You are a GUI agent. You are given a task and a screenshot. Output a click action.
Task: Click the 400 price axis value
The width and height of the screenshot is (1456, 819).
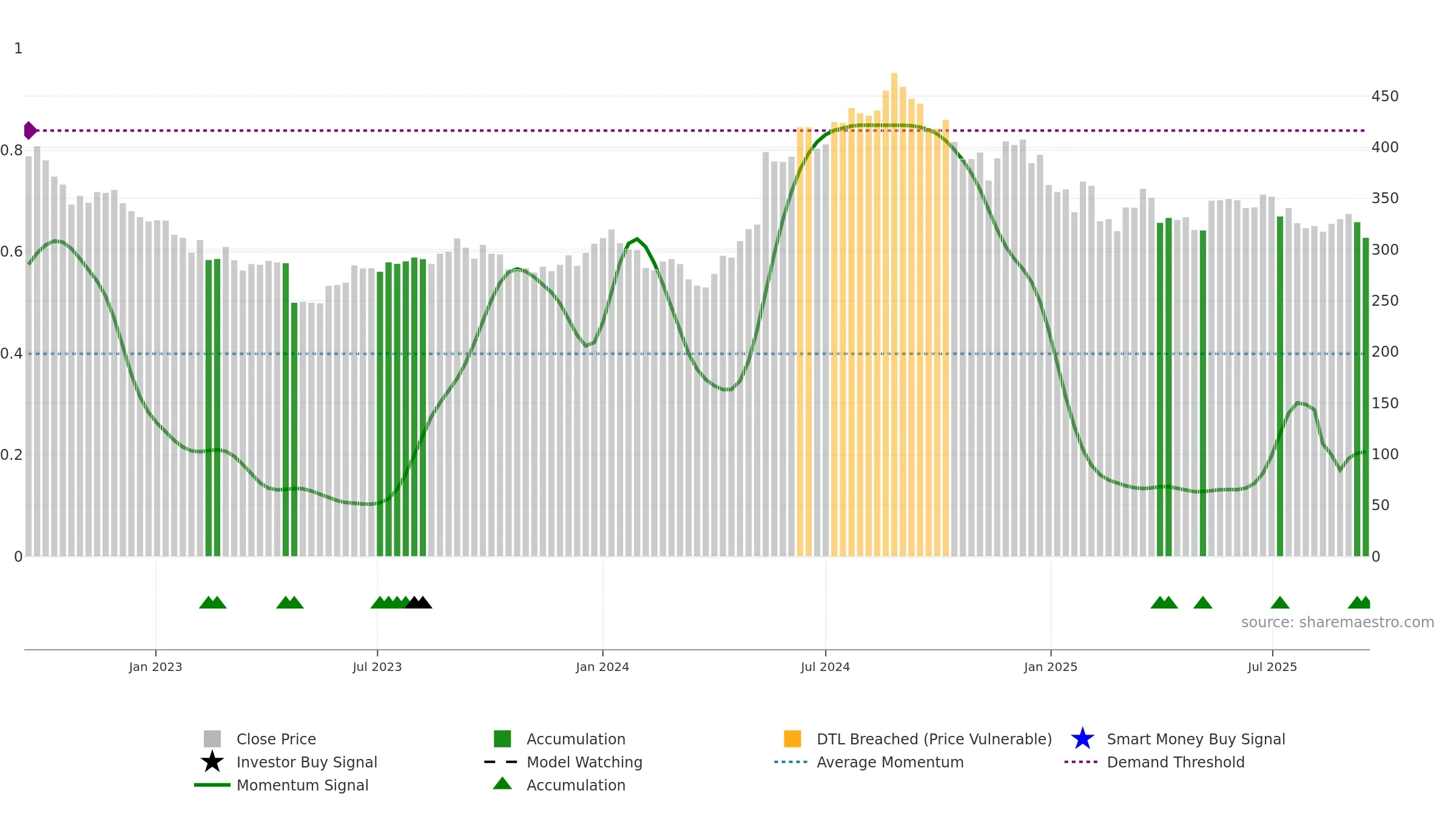[1385, 147]
